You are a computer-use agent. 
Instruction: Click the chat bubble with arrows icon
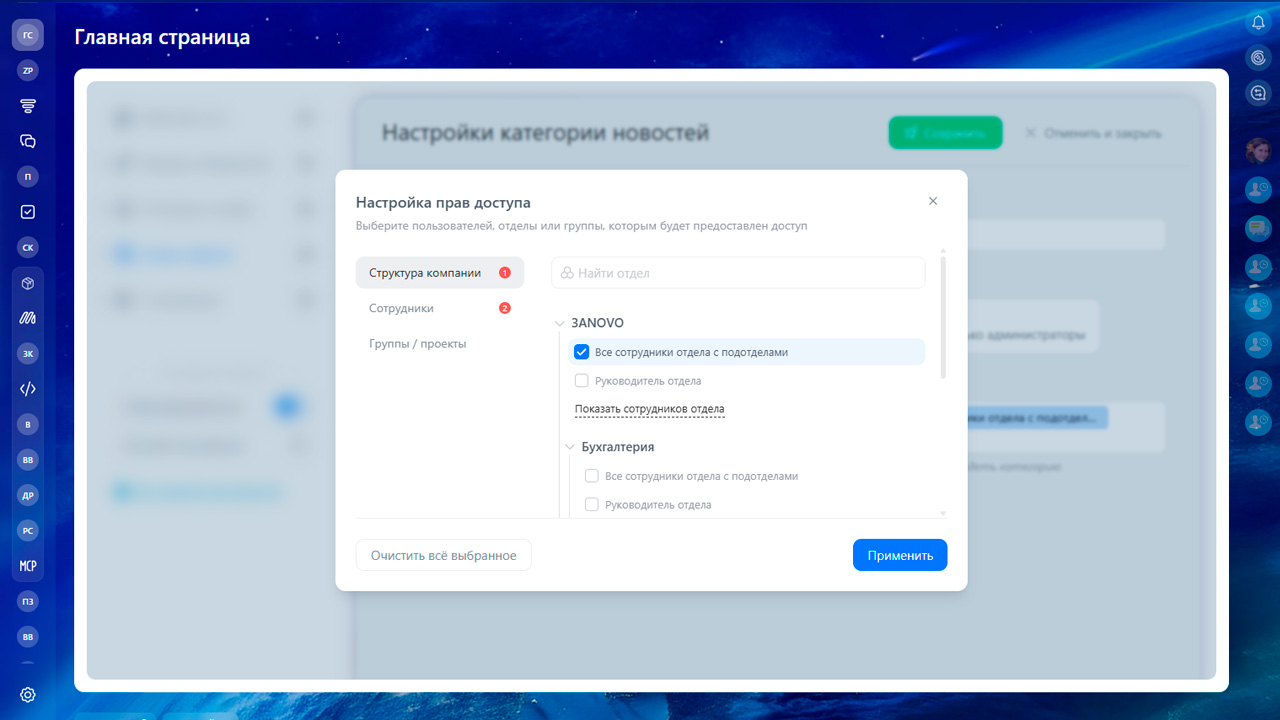1258,93
